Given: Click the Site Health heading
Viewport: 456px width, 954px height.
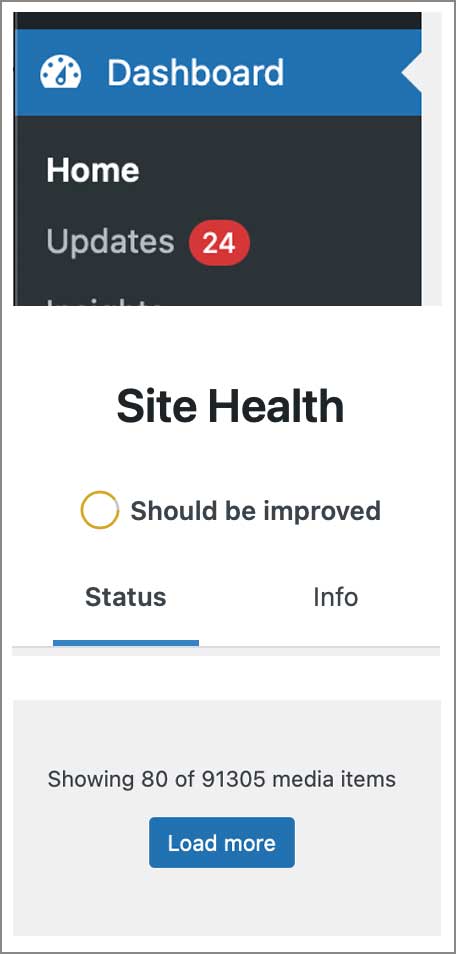Looking at the screenshot, I should (230, 406).
